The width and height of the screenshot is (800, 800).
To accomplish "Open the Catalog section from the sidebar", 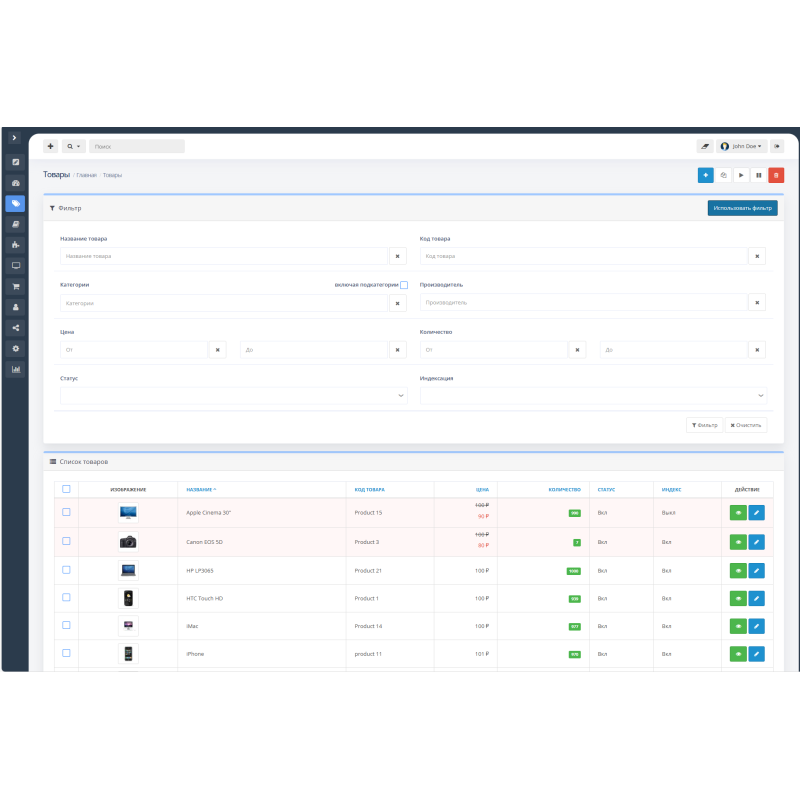I will (14, 204).
